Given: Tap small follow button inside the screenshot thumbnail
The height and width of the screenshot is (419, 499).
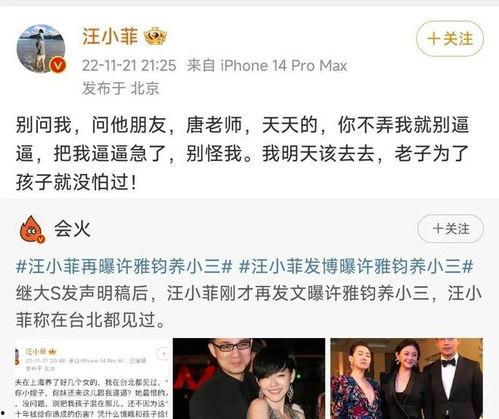Looking at the screenshot, I should click(163, 354).
